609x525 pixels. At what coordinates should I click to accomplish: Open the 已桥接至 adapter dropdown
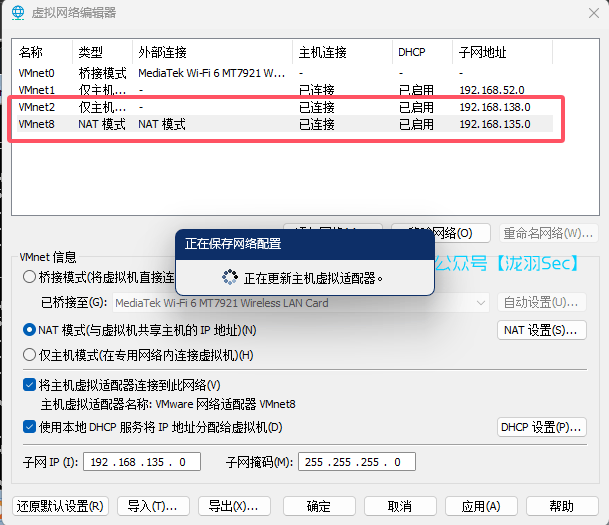pos(301,303)
